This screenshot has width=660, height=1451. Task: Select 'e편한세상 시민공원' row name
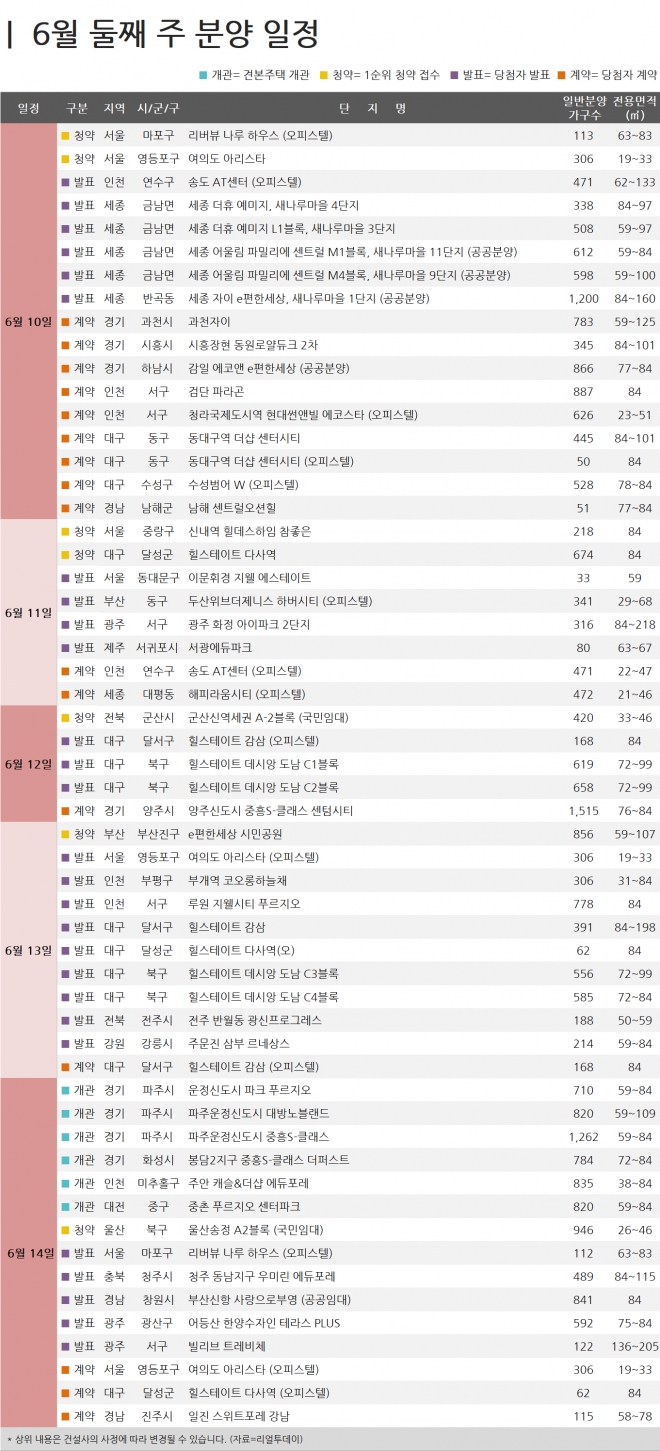pos(235,834)
